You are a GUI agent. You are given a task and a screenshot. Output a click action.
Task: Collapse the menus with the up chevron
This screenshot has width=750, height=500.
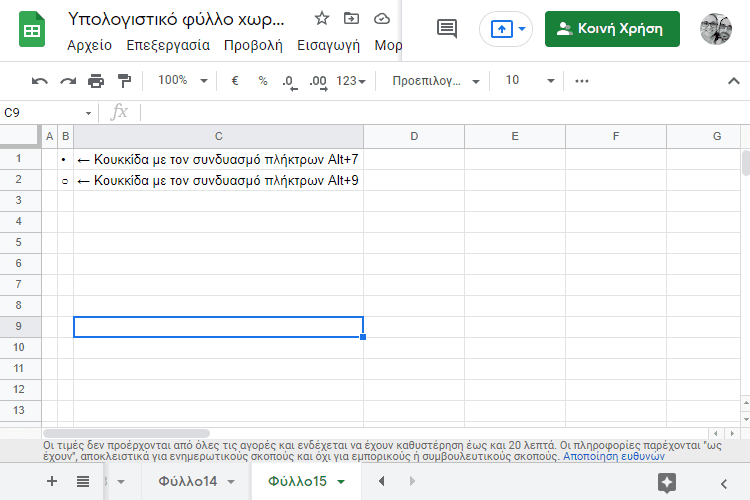point(734,81)
